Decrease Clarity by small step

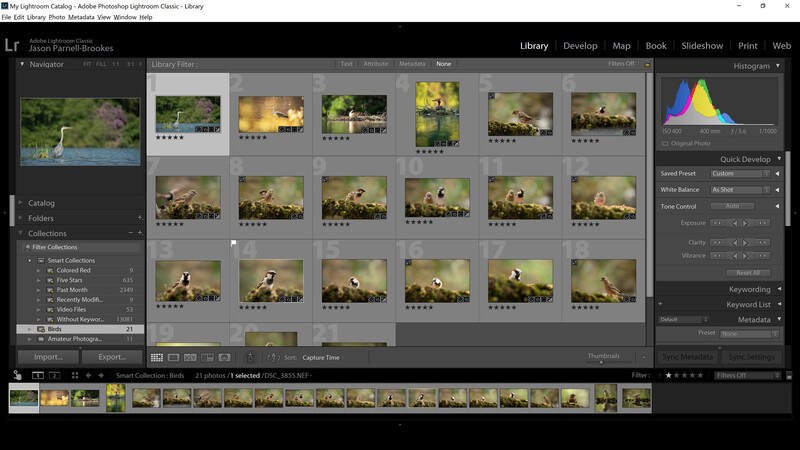735,242
